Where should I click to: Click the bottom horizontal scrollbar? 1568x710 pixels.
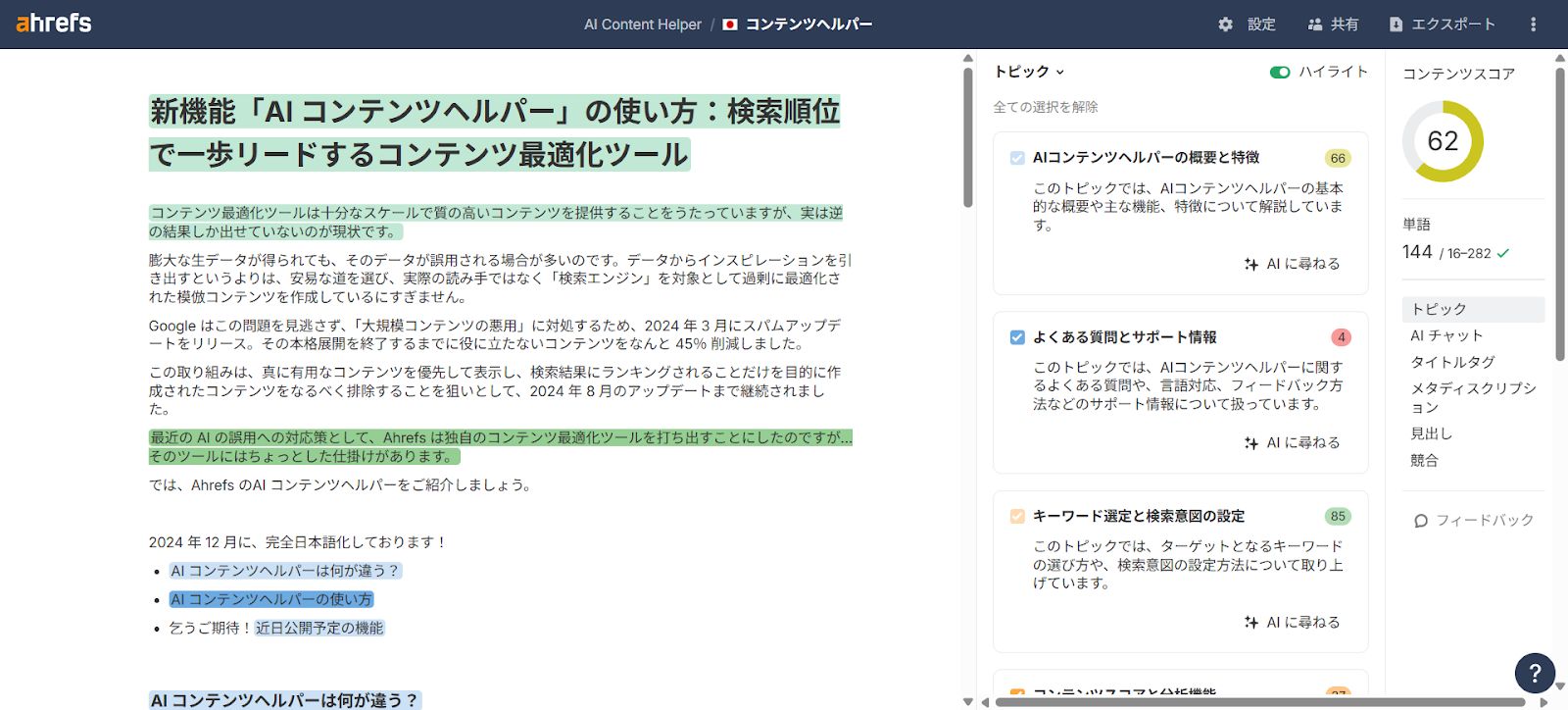tap(1260, 702)
